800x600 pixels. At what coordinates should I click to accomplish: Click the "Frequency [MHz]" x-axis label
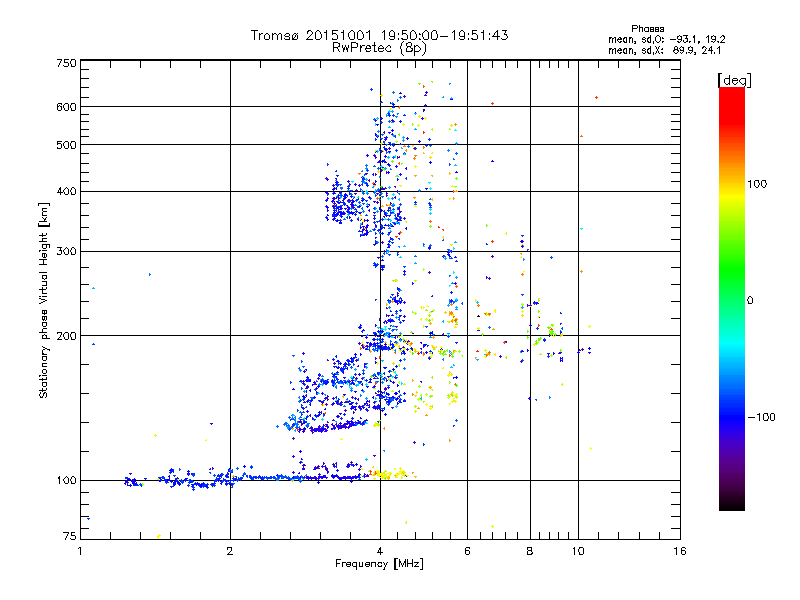pos(379,564)
